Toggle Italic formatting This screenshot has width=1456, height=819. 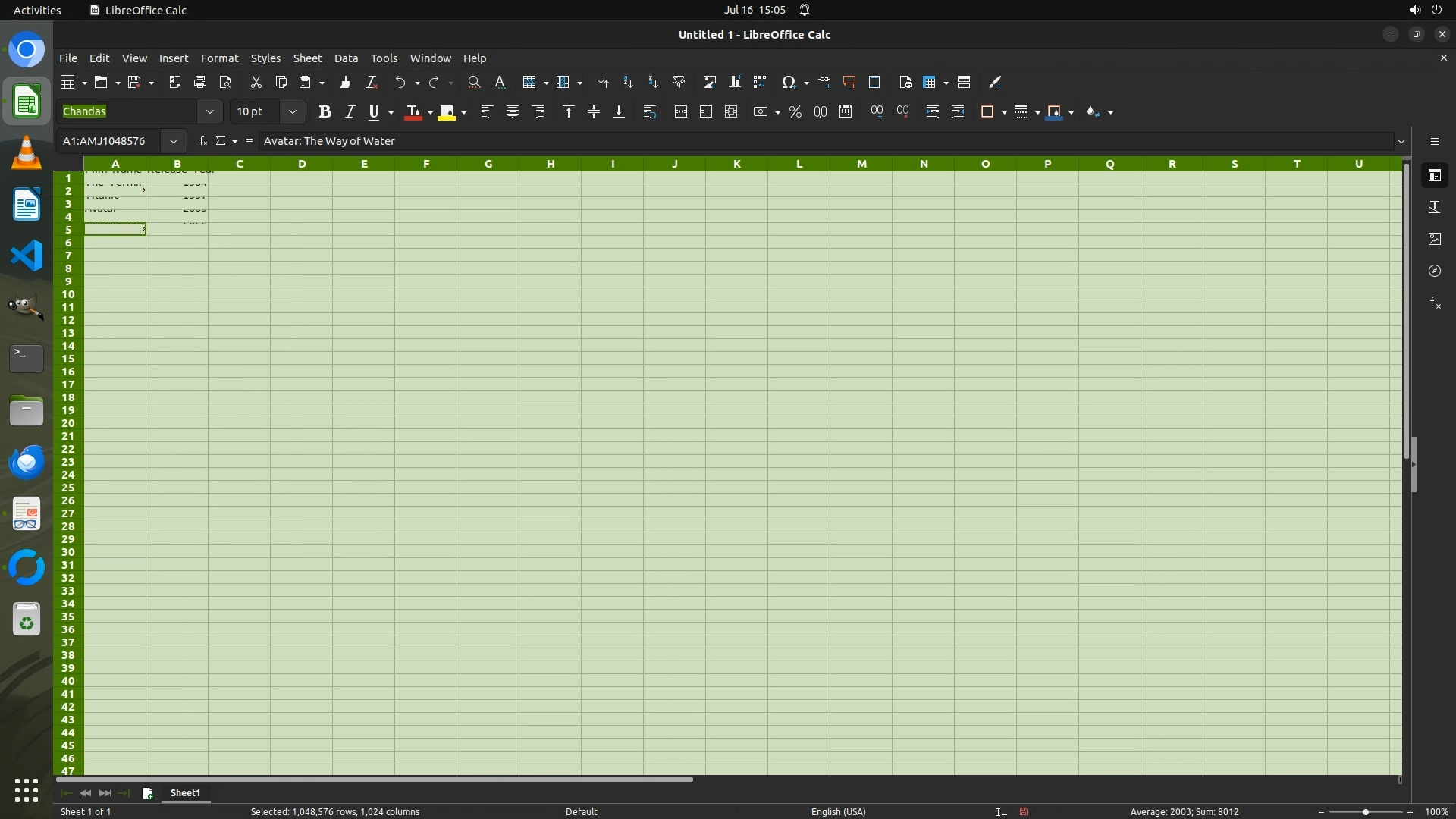tap(350, 111)
